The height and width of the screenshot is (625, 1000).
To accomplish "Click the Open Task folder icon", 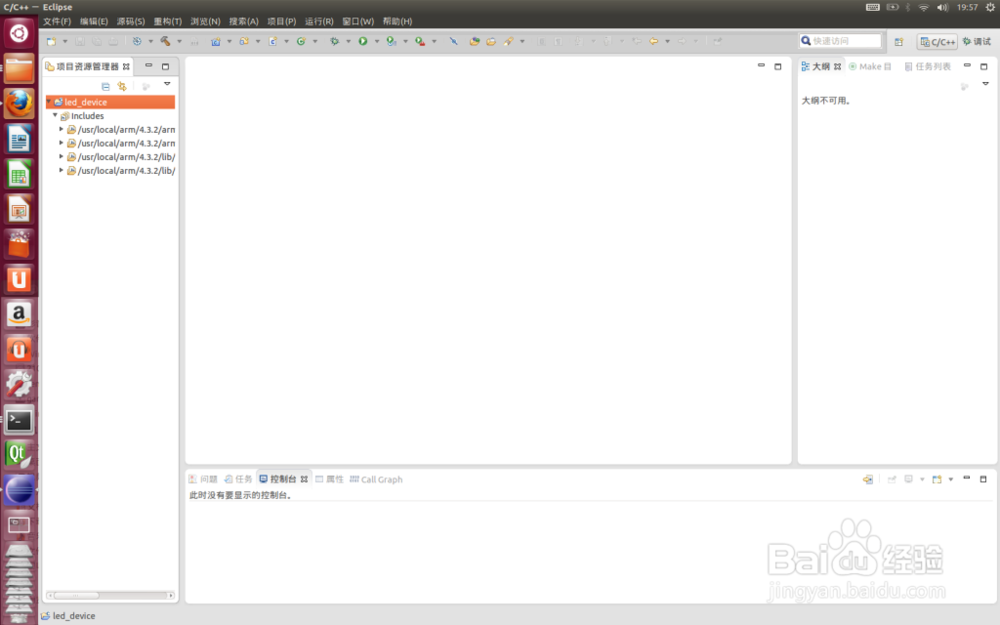I will (490, 41).
